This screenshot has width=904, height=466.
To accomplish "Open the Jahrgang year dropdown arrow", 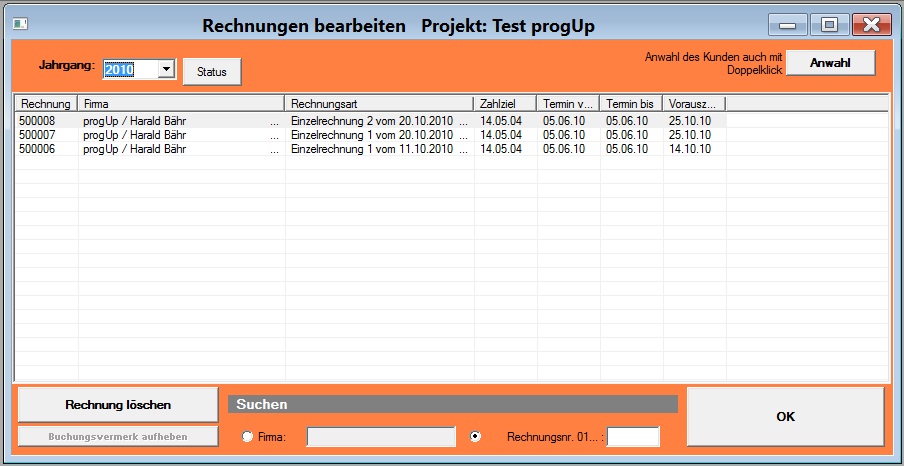I will point(166,69).
